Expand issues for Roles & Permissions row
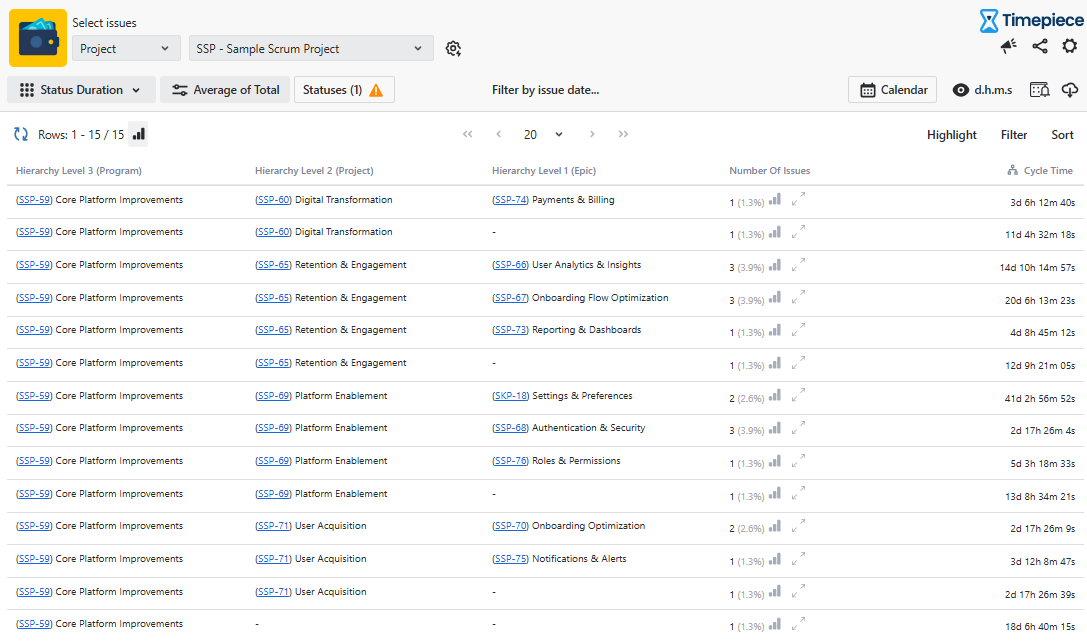The height and width of the screenshot is (642, 1087). (x=798, y=460)
